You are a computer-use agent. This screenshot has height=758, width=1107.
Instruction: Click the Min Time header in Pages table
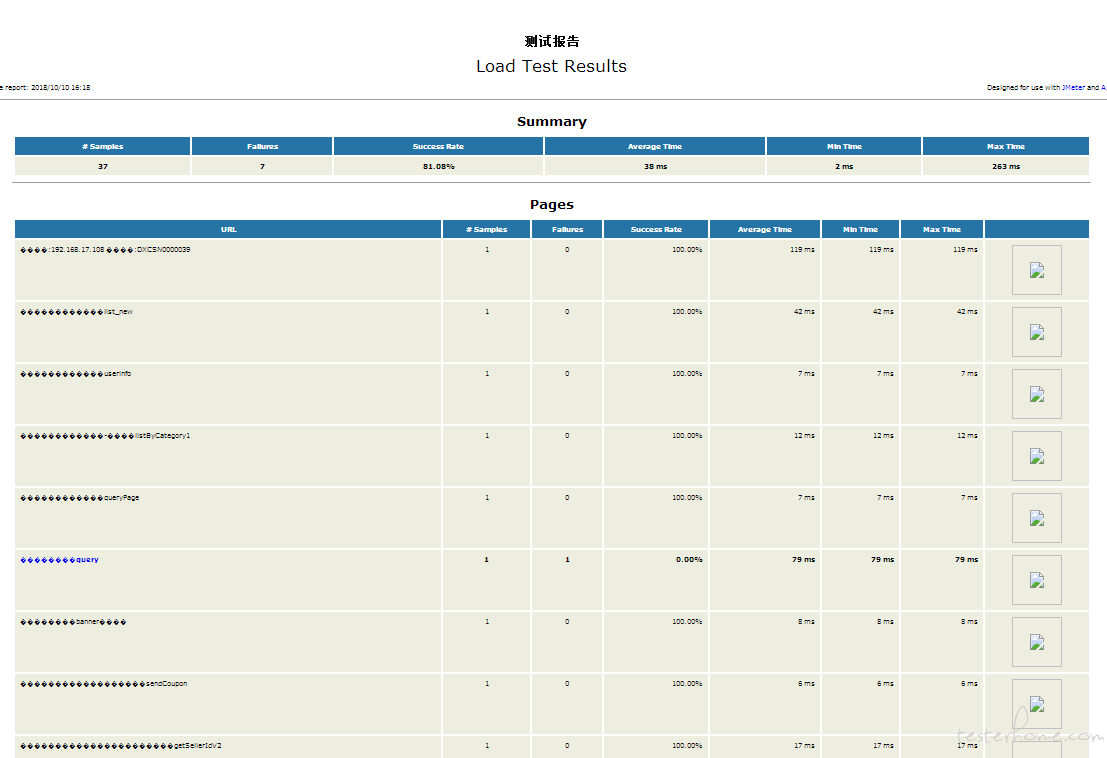(860, 229)
